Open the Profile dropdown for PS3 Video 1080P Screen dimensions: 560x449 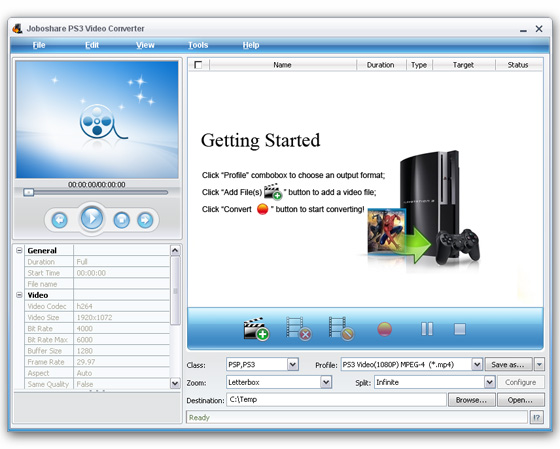click(477, 365)
